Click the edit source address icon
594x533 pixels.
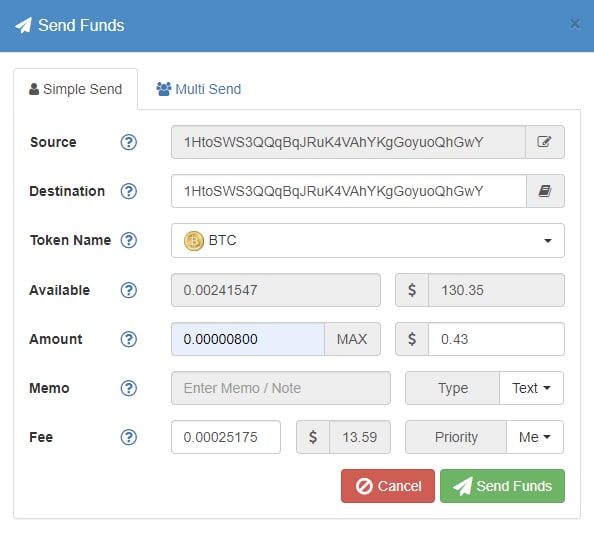[x=545, y=142]
